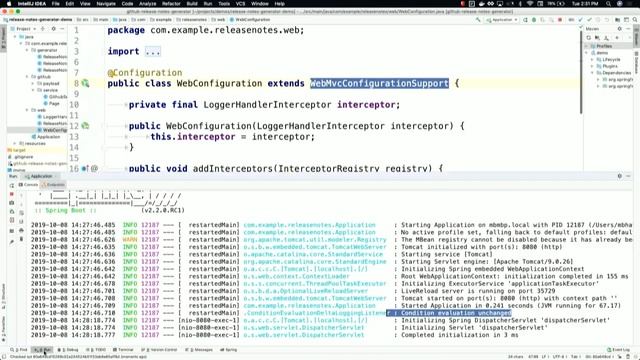Click the rerun icon in Run panel
640x360 pixels.
click(11, 185)
